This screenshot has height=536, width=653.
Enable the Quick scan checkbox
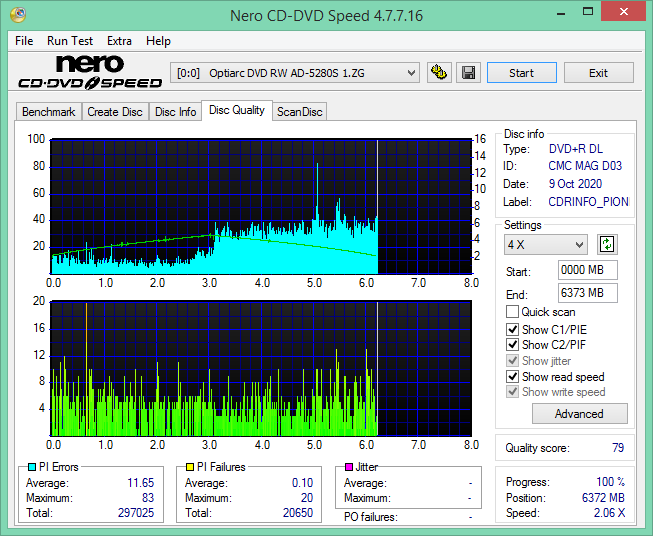click(x=512, y=312)
